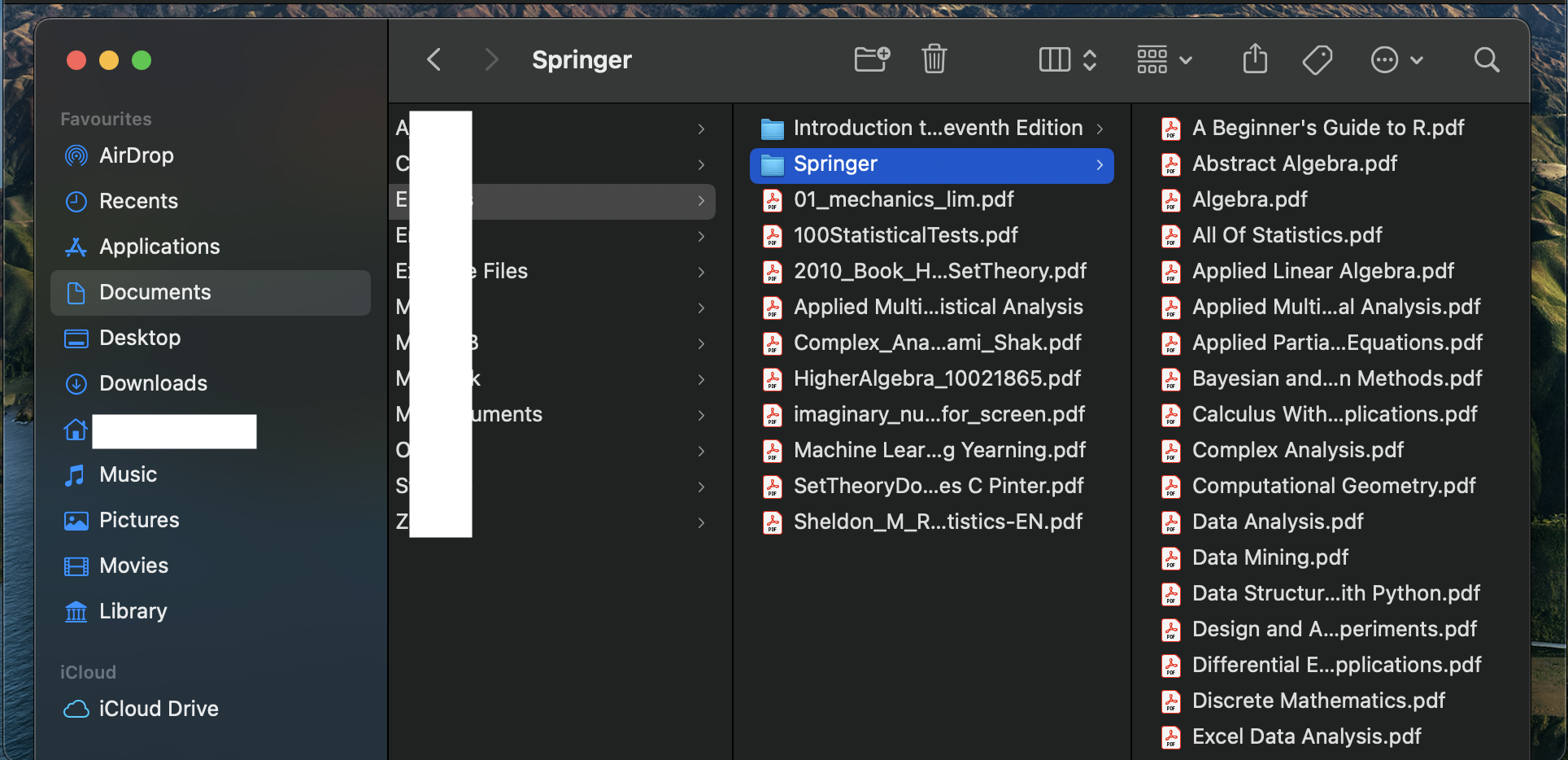Go back with the left arrow
The height and width of the screenshot is (760, 1568).
(x=434, y=59)
